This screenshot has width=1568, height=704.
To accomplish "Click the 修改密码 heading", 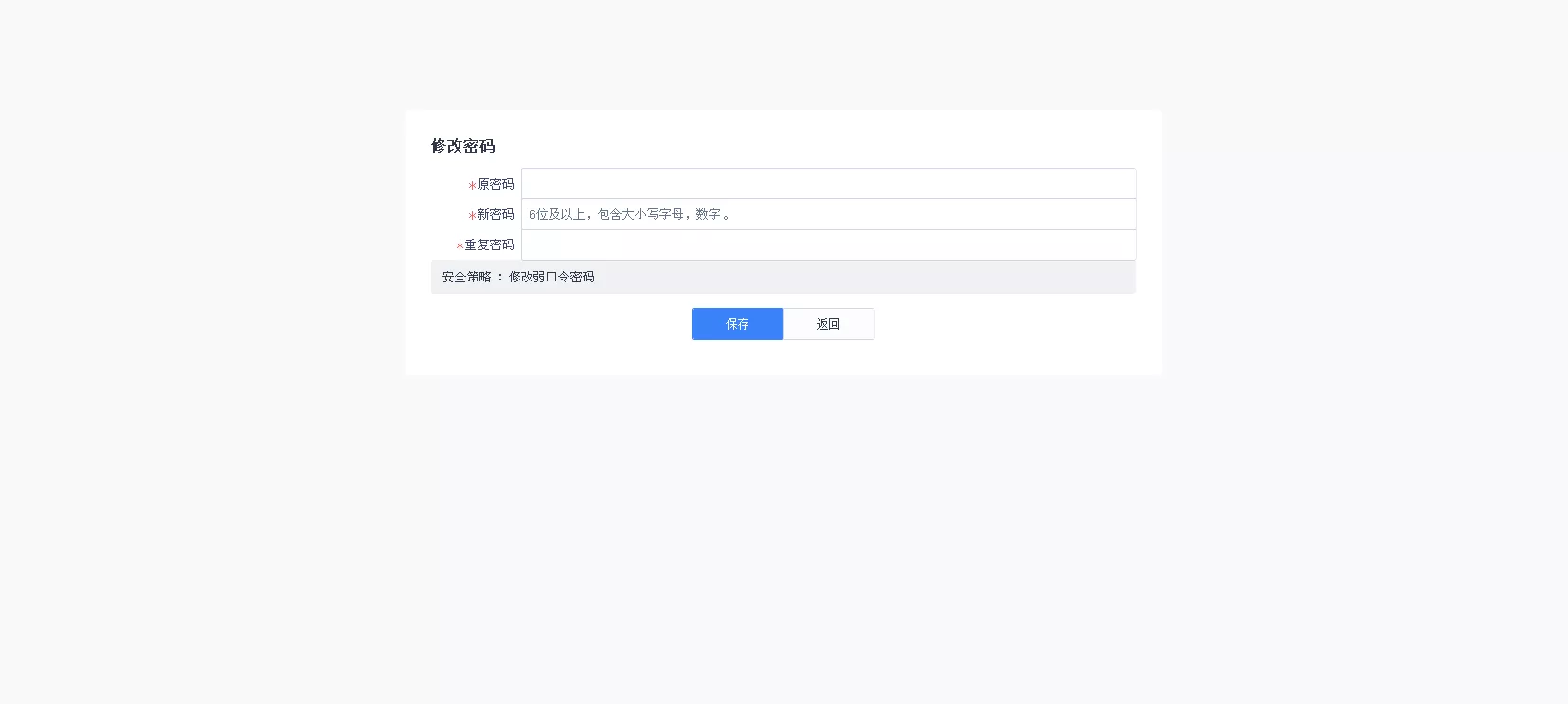I will tap(463, 146).
